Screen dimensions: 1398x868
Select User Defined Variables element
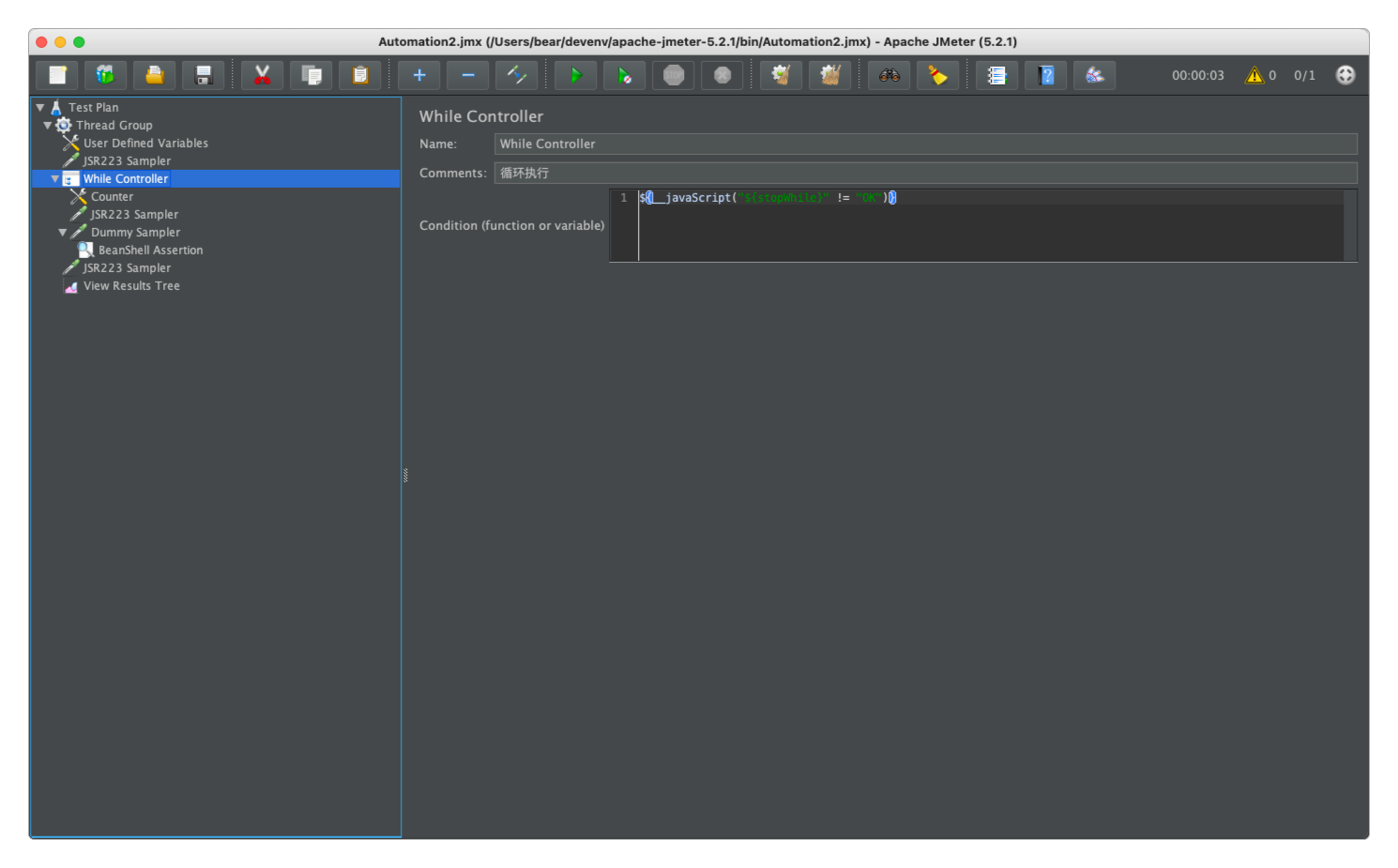click(x=145, y=144)
